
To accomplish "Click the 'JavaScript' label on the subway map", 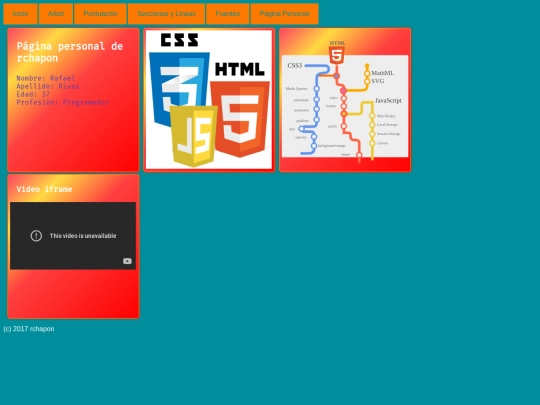I will click(388, 101).
